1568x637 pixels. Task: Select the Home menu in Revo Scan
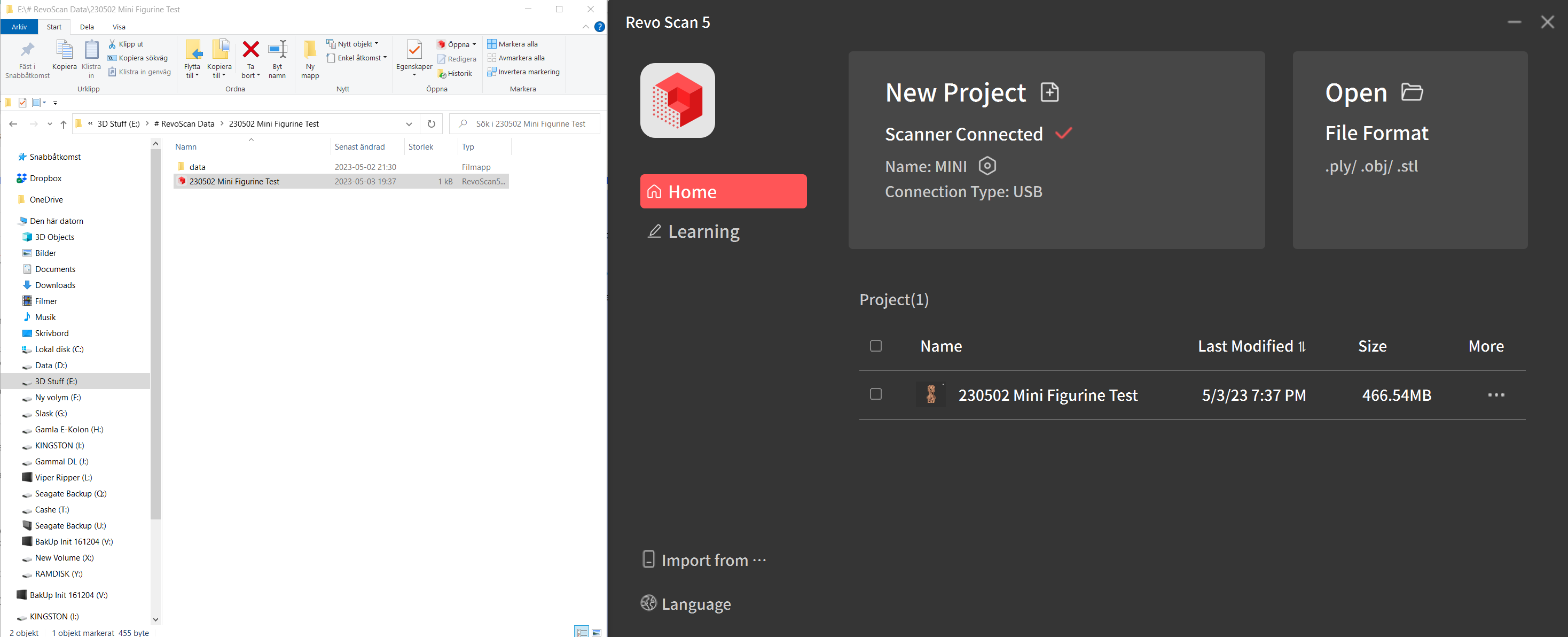pyautogui.click(x=723, y=191)
